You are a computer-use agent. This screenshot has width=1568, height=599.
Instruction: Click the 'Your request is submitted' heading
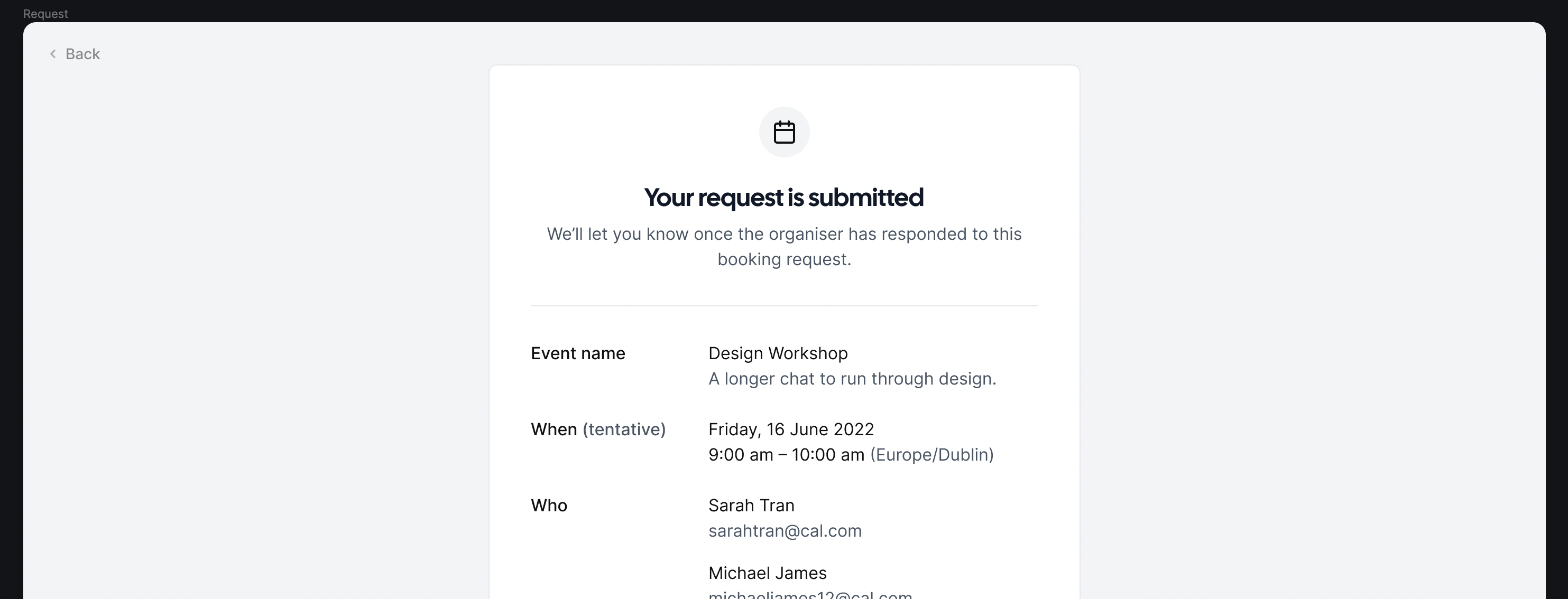tap(784, 197)
